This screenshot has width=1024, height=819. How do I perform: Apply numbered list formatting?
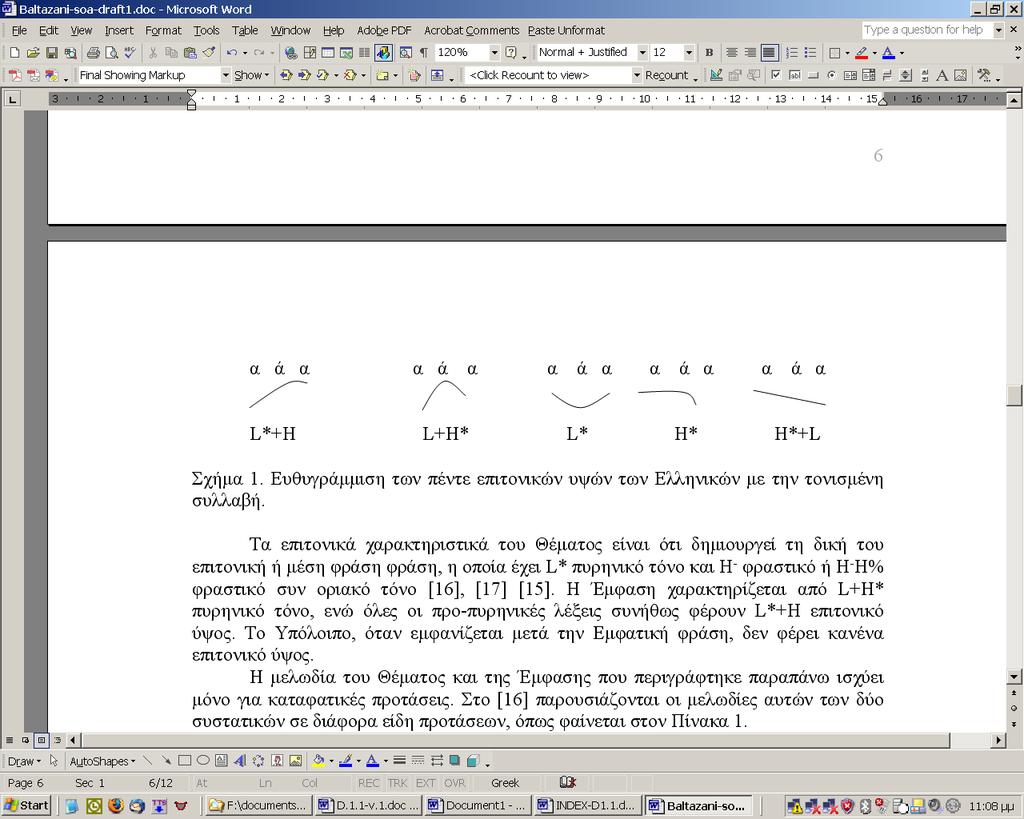point(792,53)
